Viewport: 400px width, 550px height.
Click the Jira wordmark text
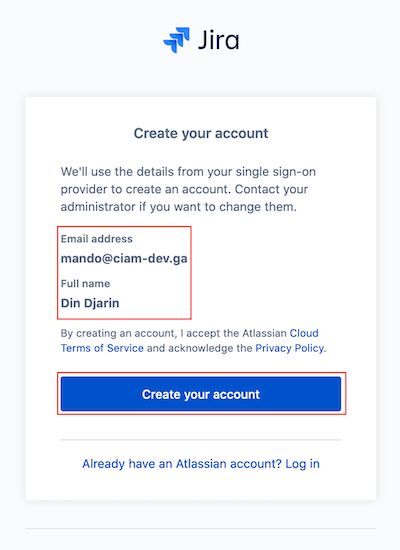click(x=218, y=40)
